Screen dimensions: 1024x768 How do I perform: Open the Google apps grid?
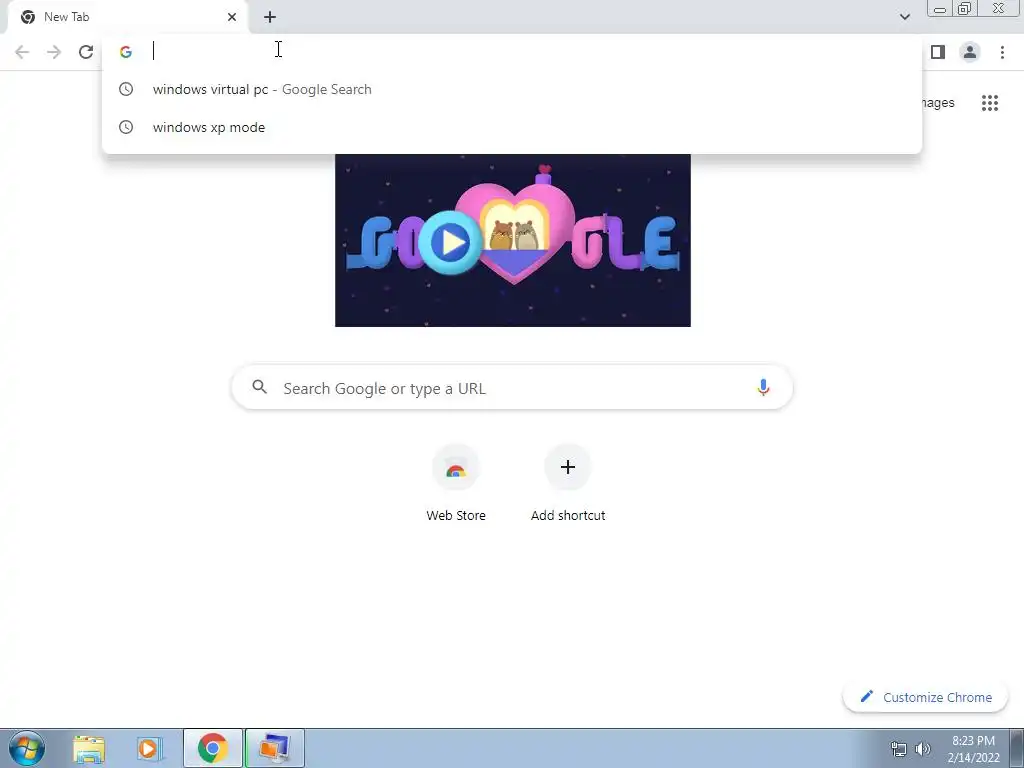click(990, 103)
